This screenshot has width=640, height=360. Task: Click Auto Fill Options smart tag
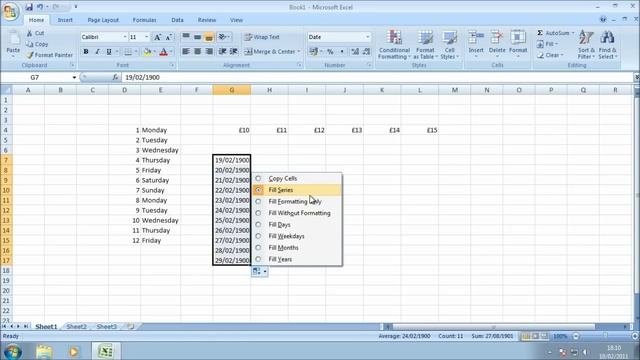pyautogui.click(x=260, y=271)
